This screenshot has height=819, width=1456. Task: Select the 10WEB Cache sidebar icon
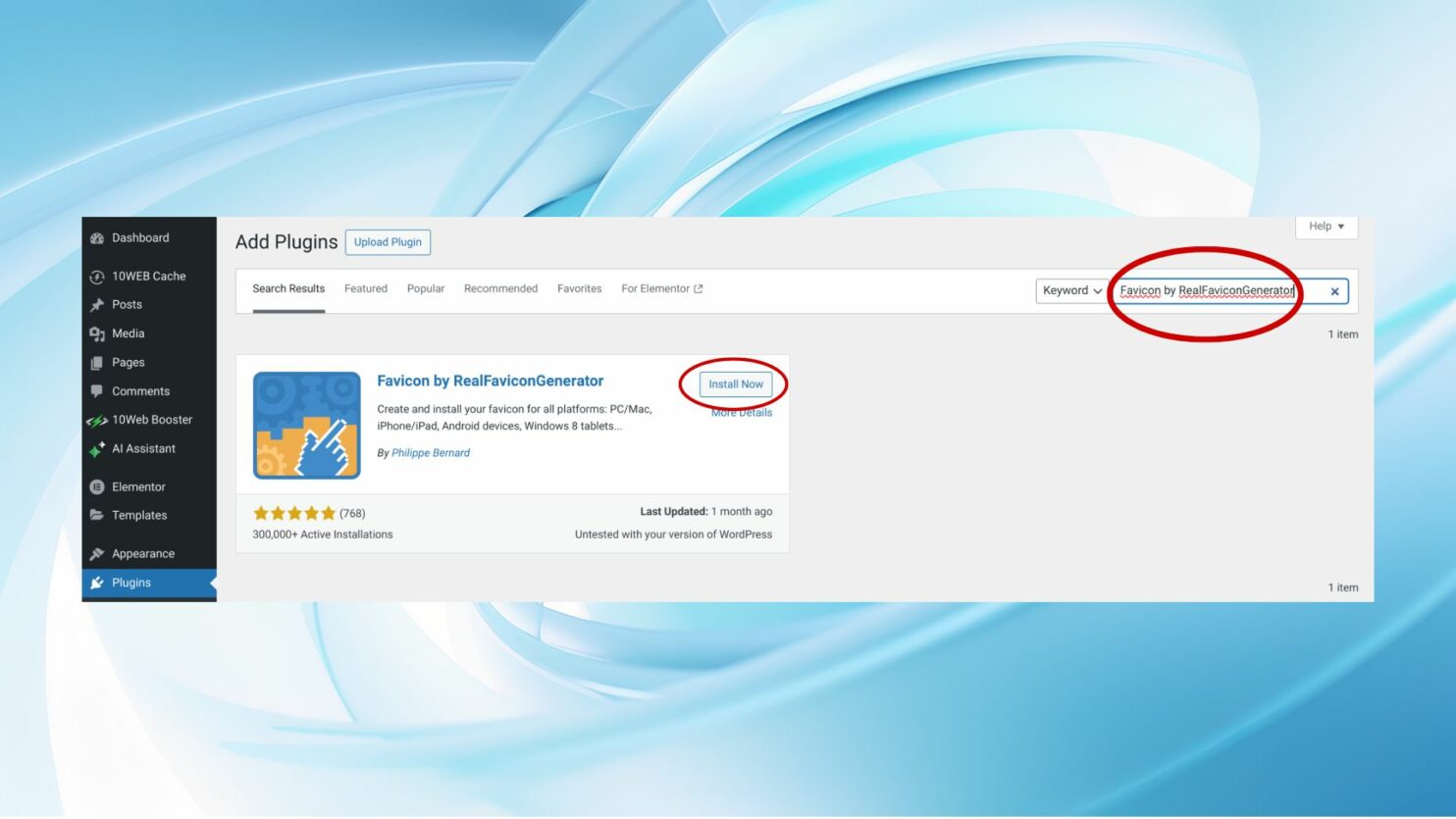click(97, 276)
